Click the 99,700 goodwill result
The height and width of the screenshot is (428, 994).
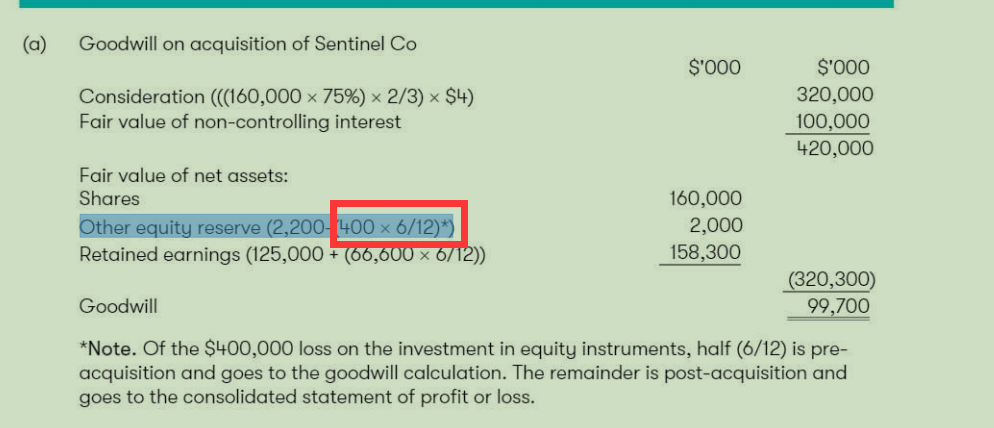point(838,307)
